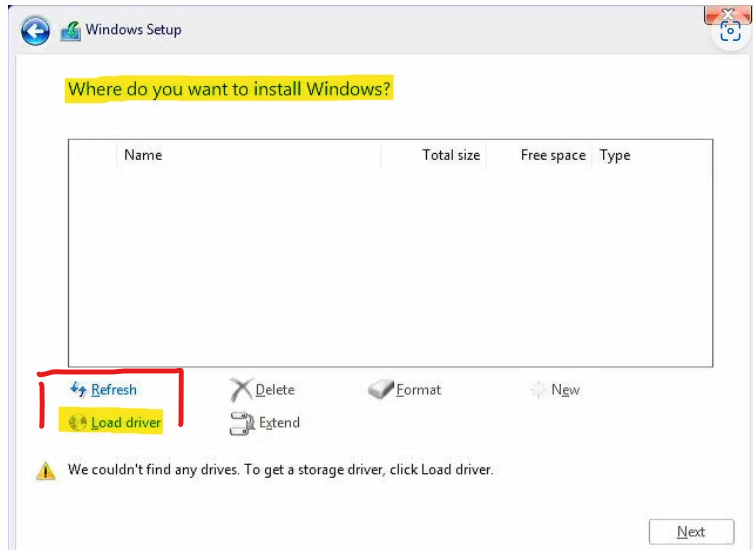Click the Load driver disc icon
The width and height of the screenshot is (753, 550).
point(77,423)
